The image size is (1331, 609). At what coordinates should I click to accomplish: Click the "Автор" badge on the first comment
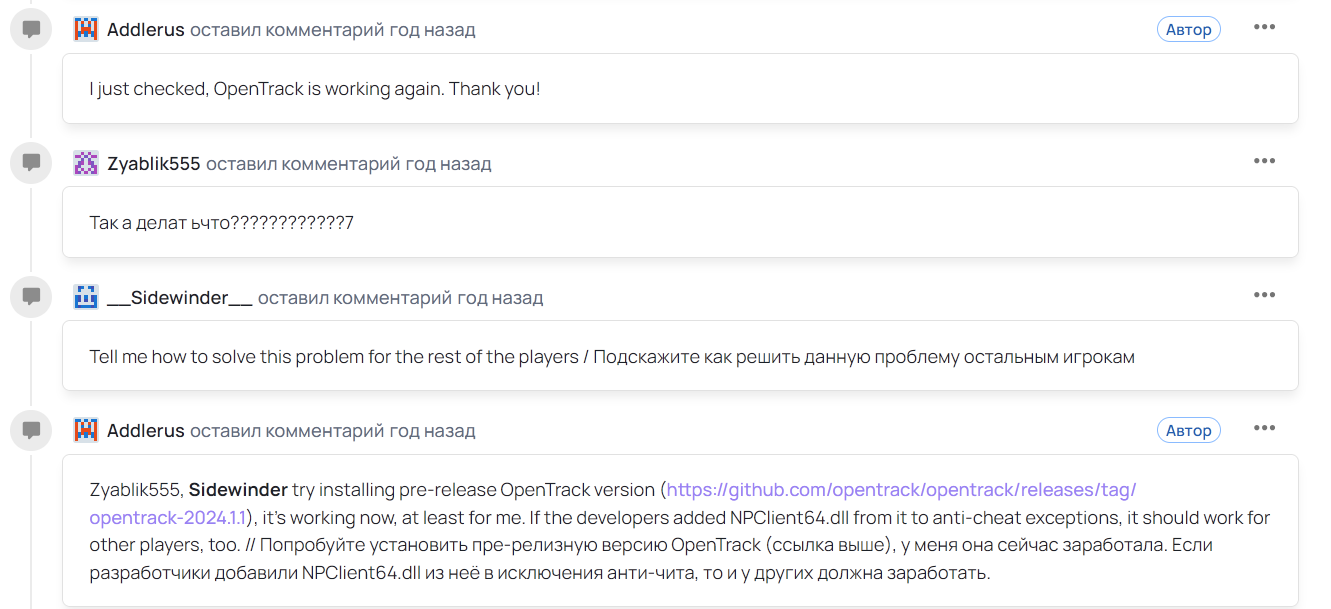[1189, 29]
